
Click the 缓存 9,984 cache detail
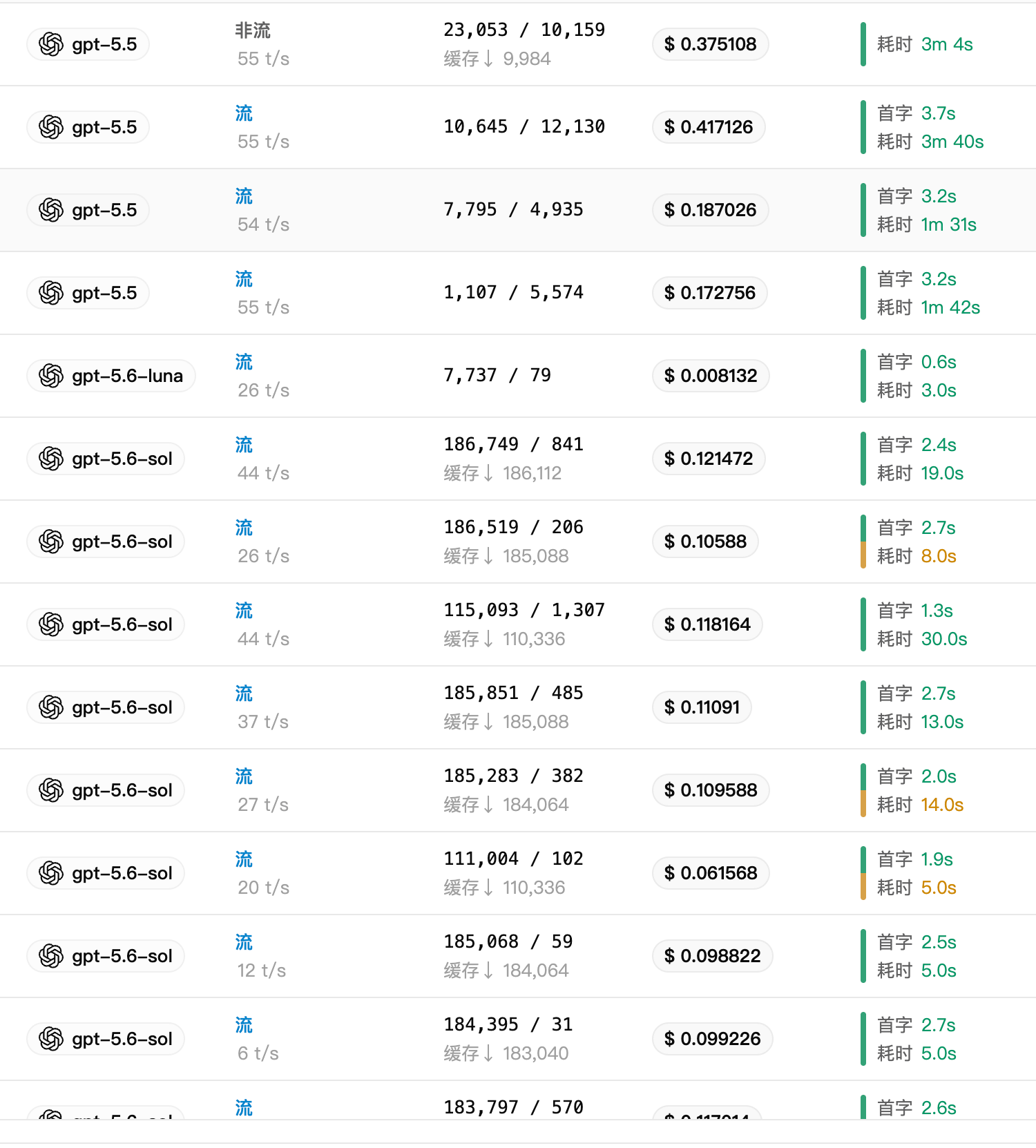[497, 59]
